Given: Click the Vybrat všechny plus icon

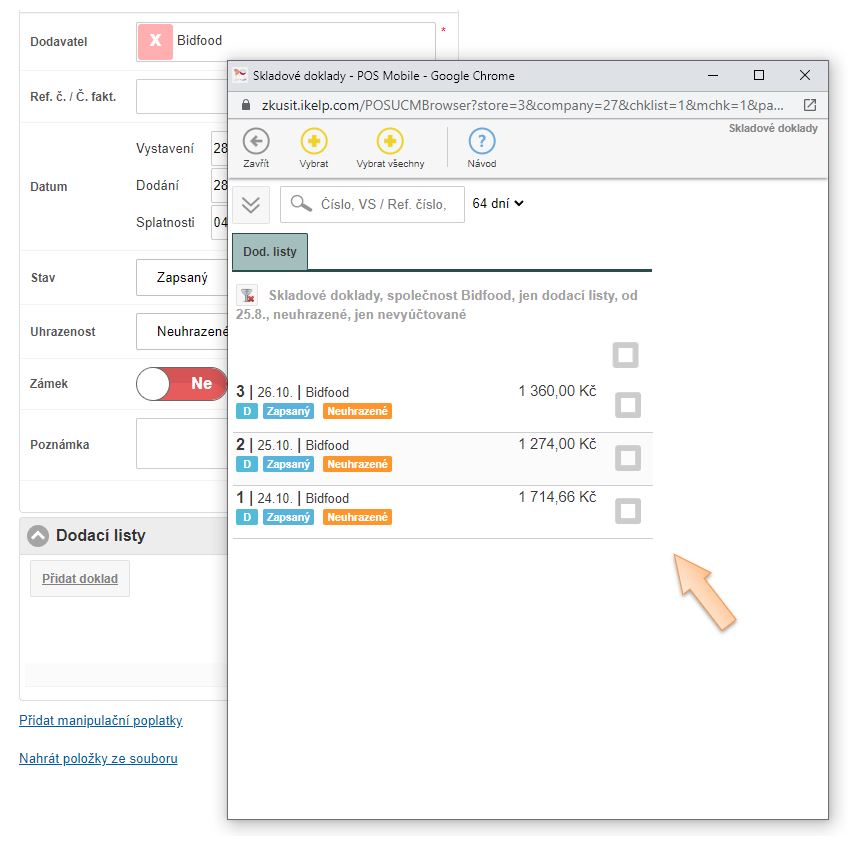Looking at the screenshot, I should 390,142.
